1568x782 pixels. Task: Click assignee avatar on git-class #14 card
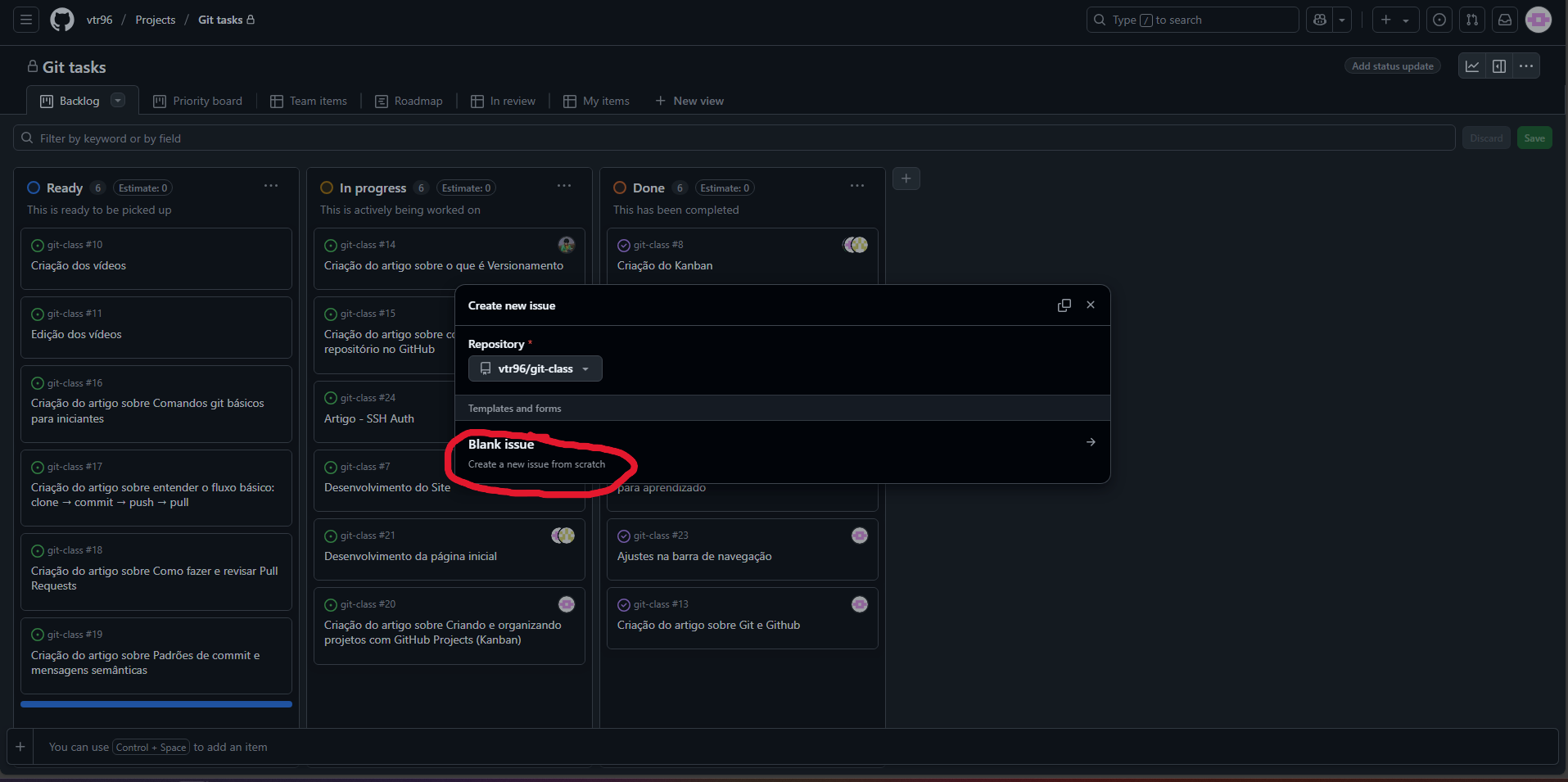point(567,245)
